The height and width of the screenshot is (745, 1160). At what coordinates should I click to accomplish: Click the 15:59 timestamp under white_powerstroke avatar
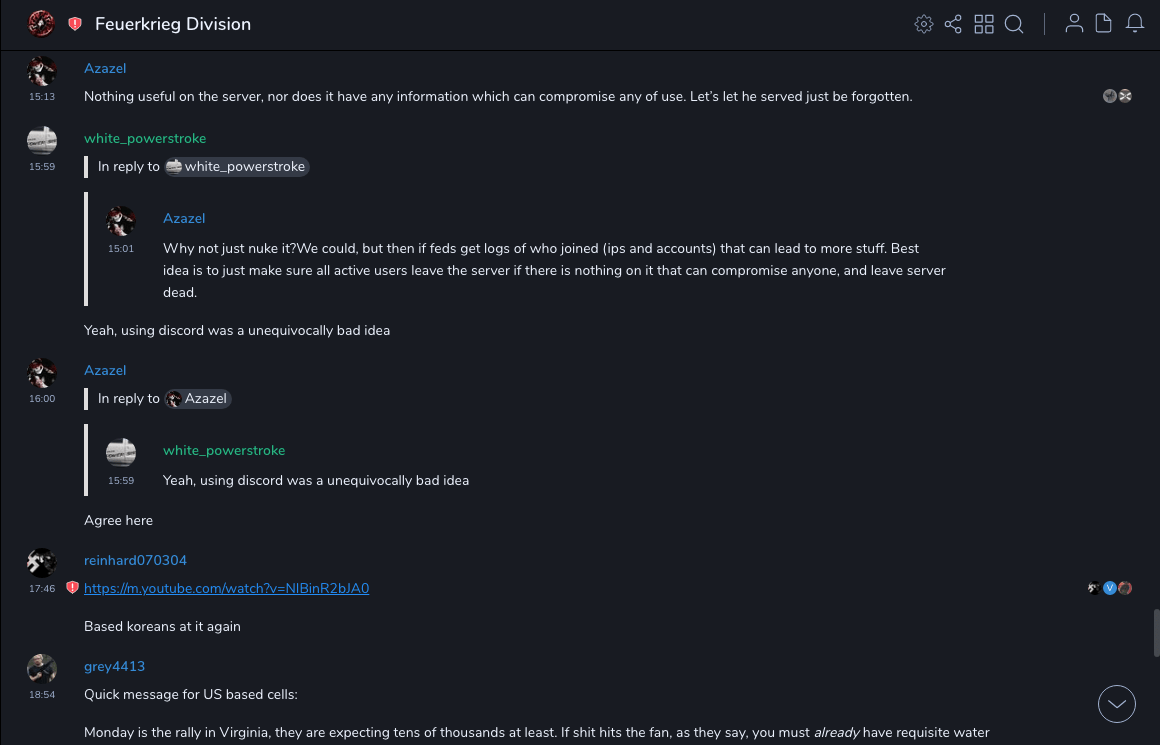click(41, 167)
